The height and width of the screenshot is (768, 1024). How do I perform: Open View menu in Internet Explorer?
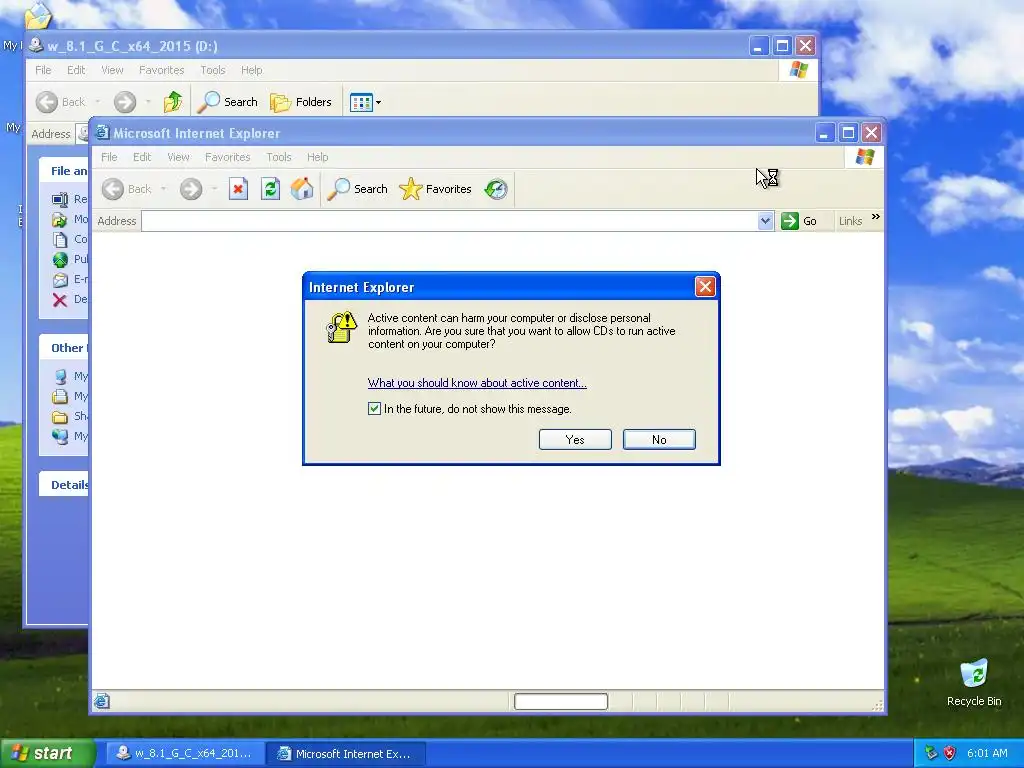click(178, 157)
